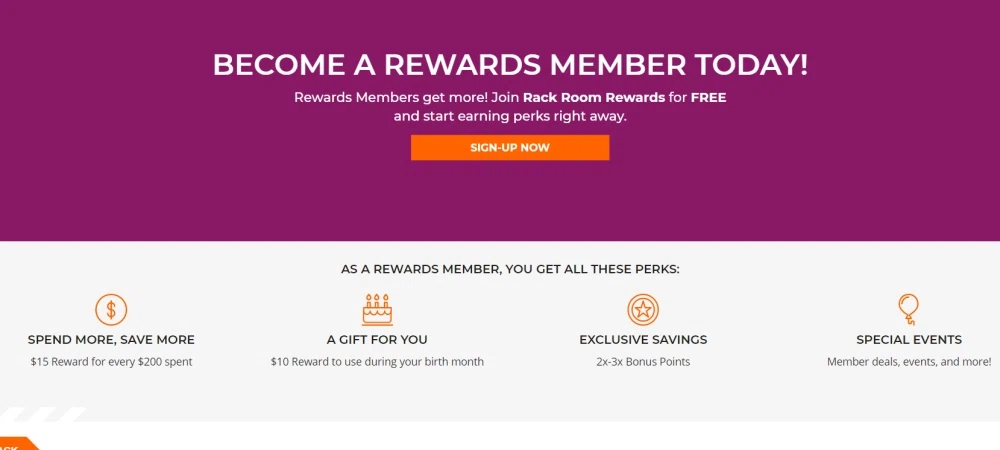The height and width of the screenshot is (450, 1000).
Task: Select the SPEND MORE, SAVE MORE heading
Action: (111, 340)
